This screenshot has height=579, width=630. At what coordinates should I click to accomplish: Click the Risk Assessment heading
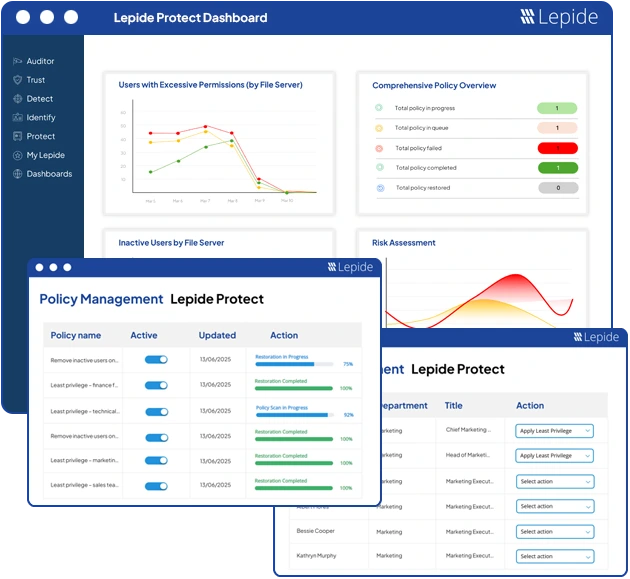coord(403,243)
